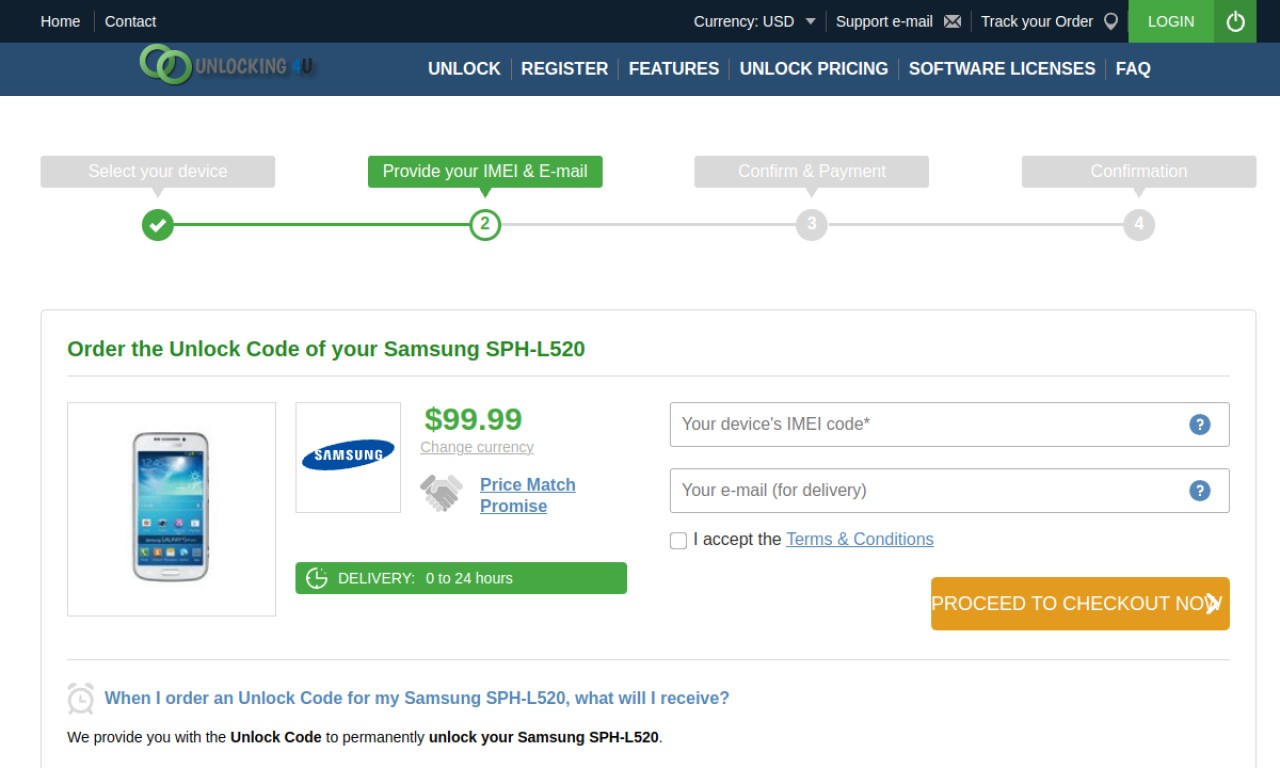Image resolution: width=1280 pixels, height=768 pixels.
Task: Open the Price Match Promise link
Action: click(x=528, y=495)
